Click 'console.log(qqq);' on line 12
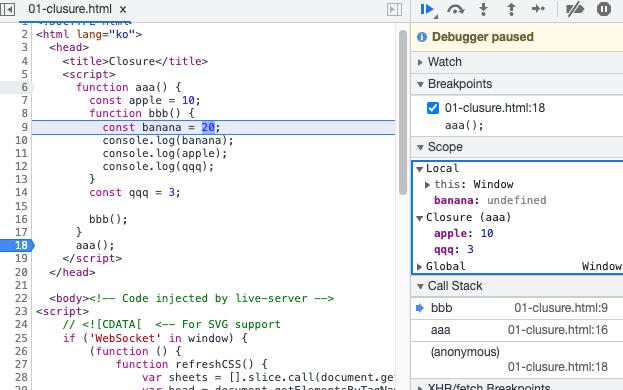 click(158, 167)
